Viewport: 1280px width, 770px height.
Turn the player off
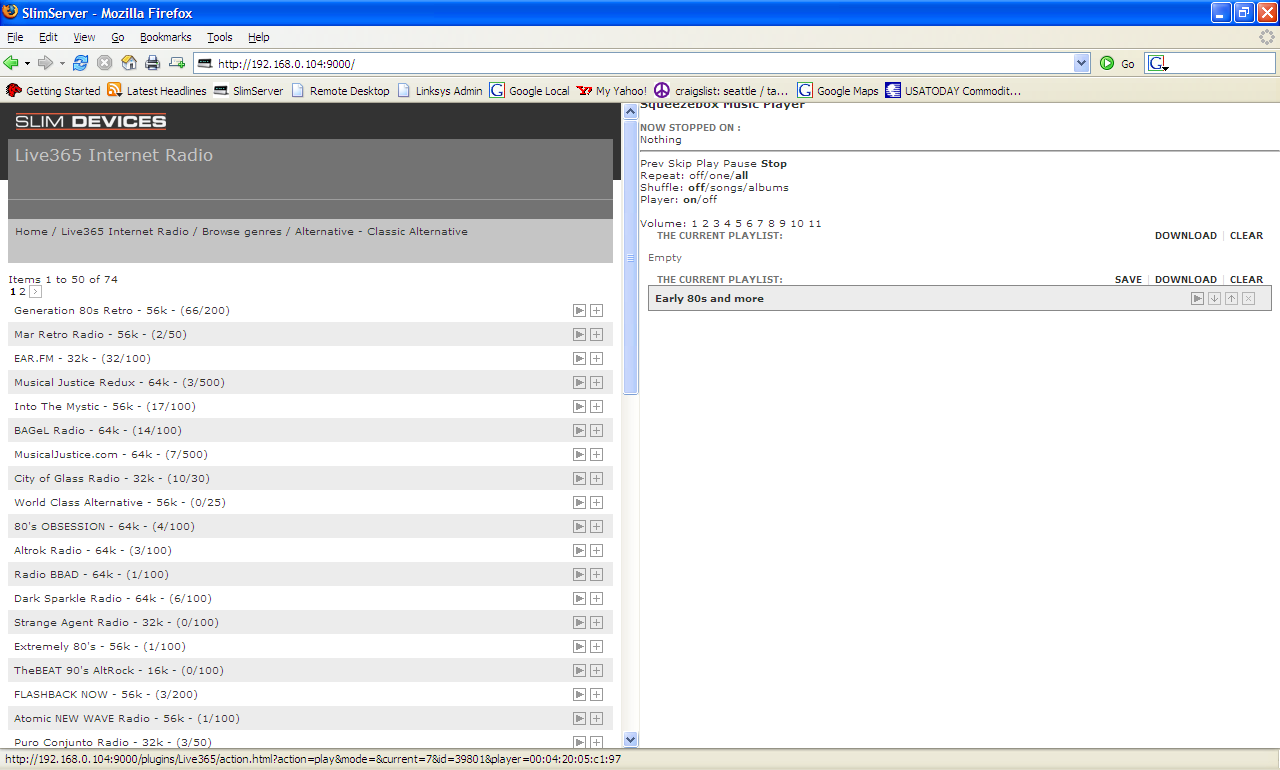(709, 200)
